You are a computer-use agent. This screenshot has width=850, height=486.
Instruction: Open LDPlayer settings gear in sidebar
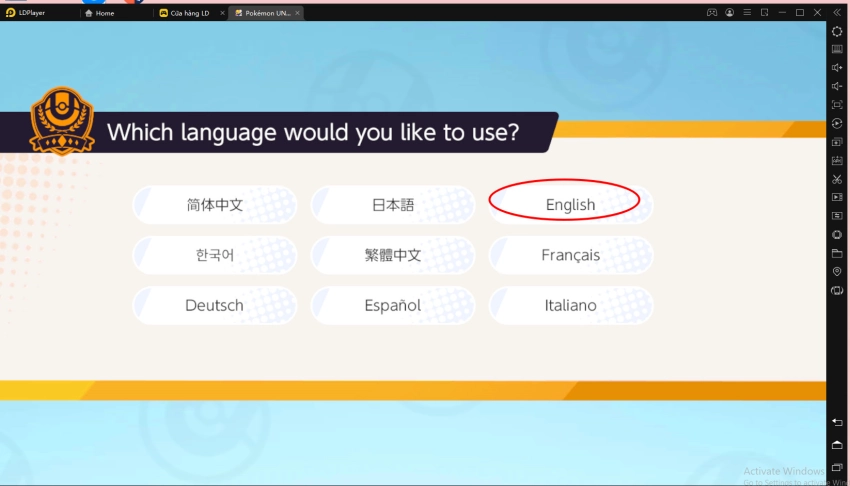click(x=837, y=31)
